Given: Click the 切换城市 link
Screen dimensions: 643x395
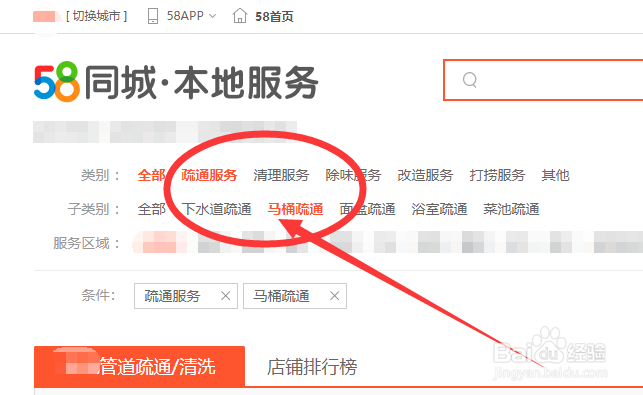Looking at the screenshot, I should click(96, 16).
